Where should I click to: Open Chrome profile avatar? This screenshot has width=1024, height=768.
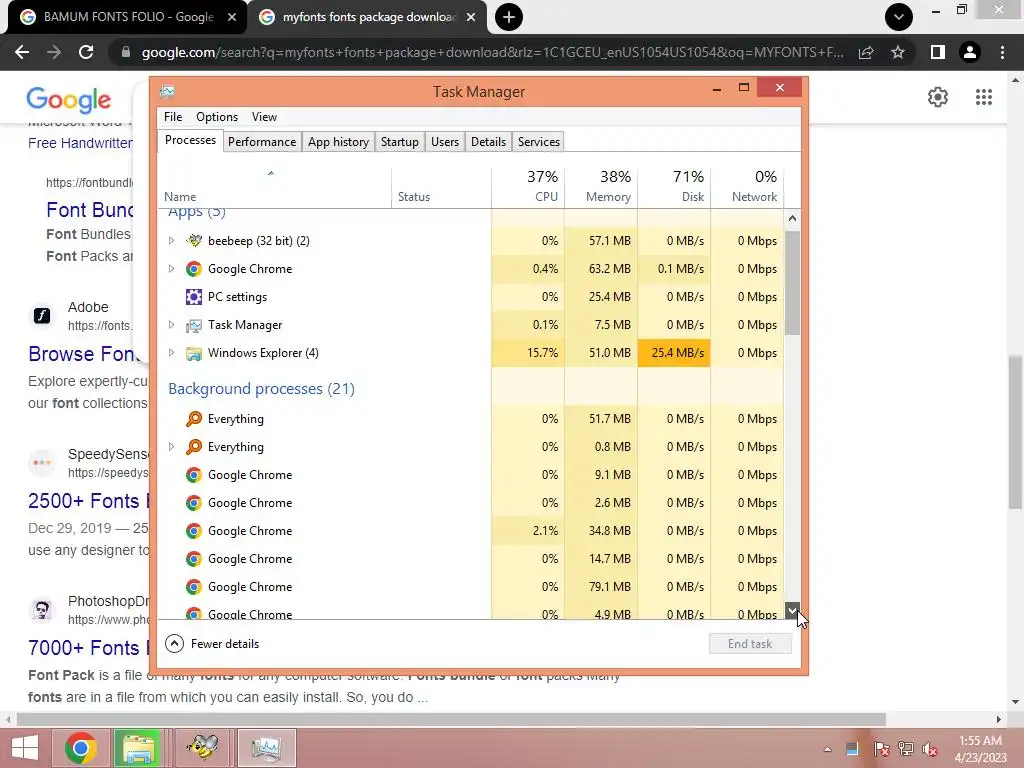pyautogui.click(x=970, y=52)
